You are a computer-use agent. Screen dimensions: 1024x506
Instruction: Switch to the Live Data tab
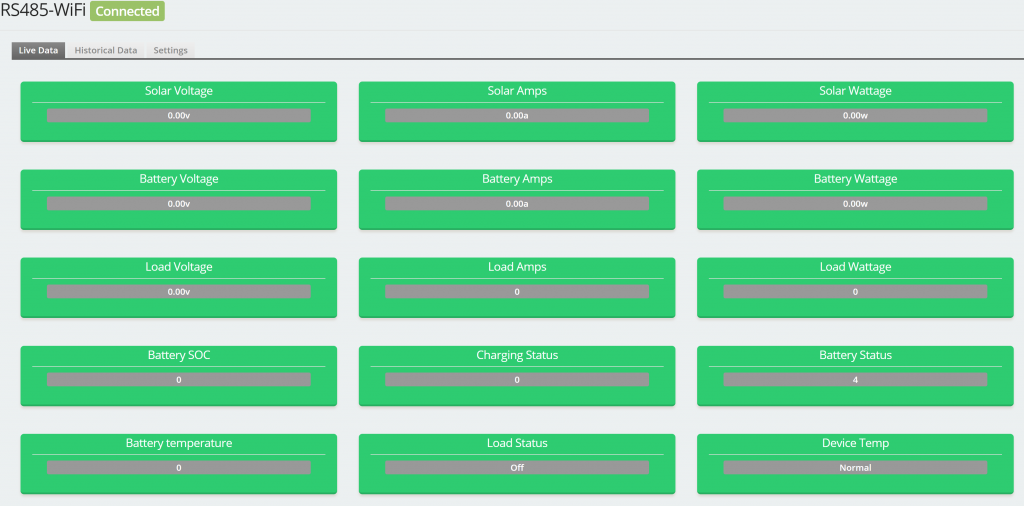38,50
